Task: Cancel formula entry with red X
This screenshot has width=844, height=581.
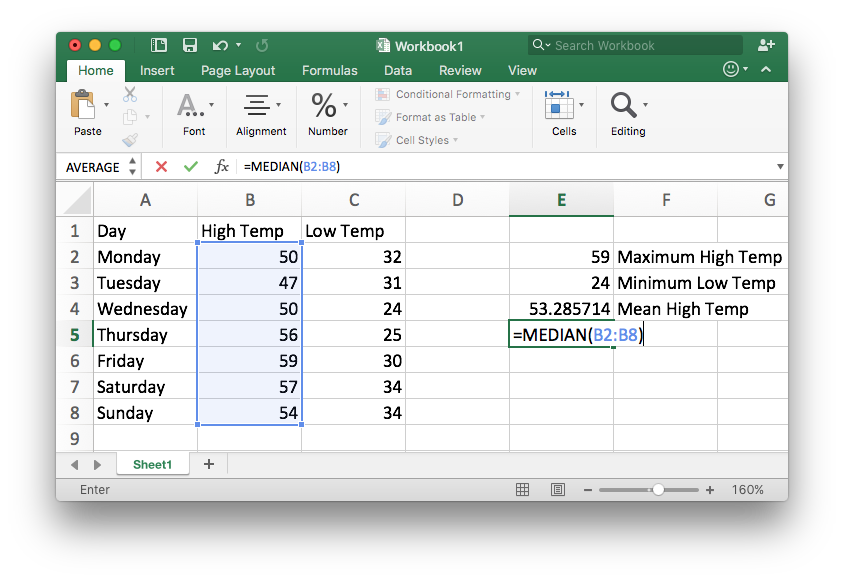Action: (161, 167)
